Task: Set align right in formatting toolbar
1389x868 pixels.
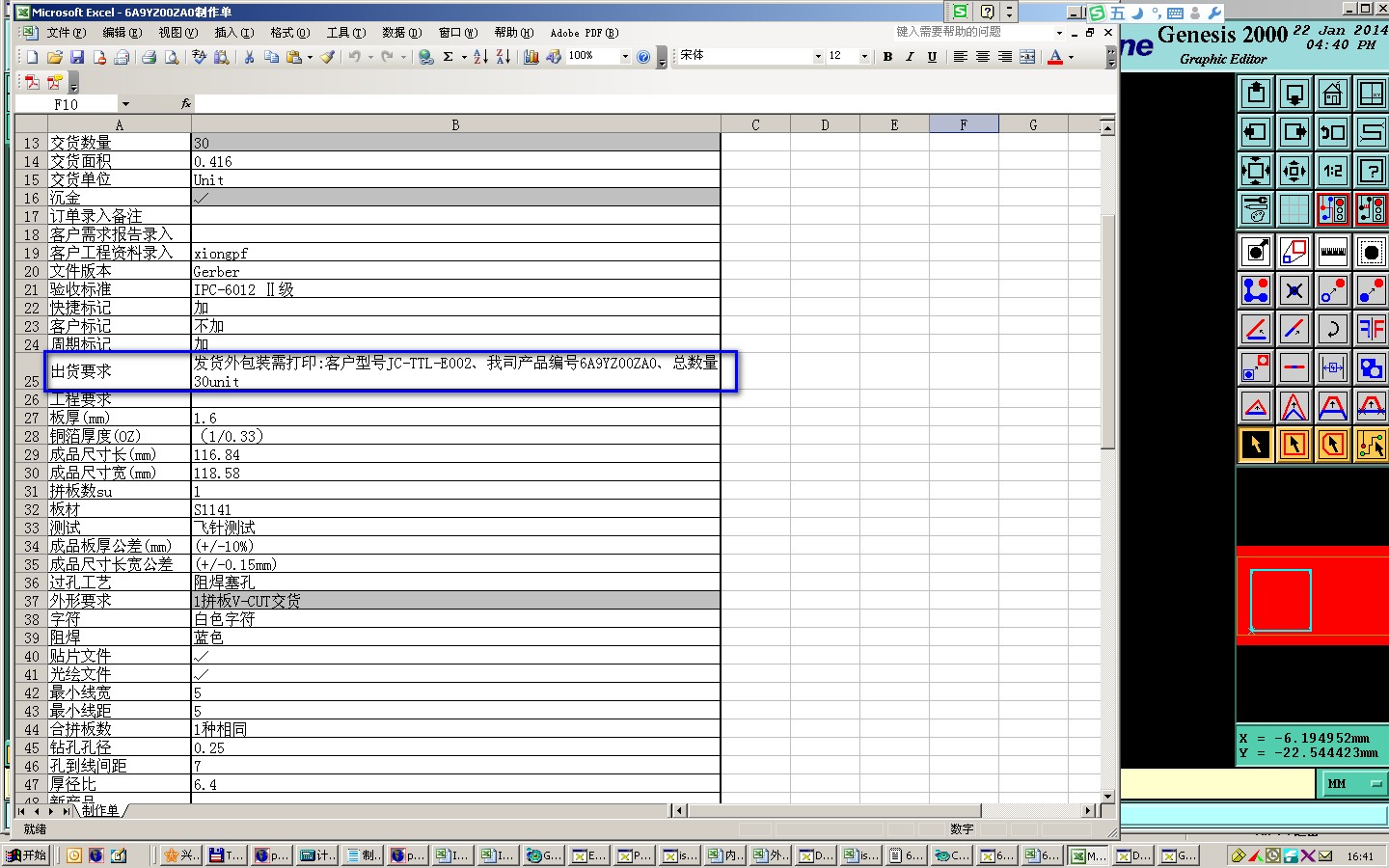Action: click(1004, 57)
